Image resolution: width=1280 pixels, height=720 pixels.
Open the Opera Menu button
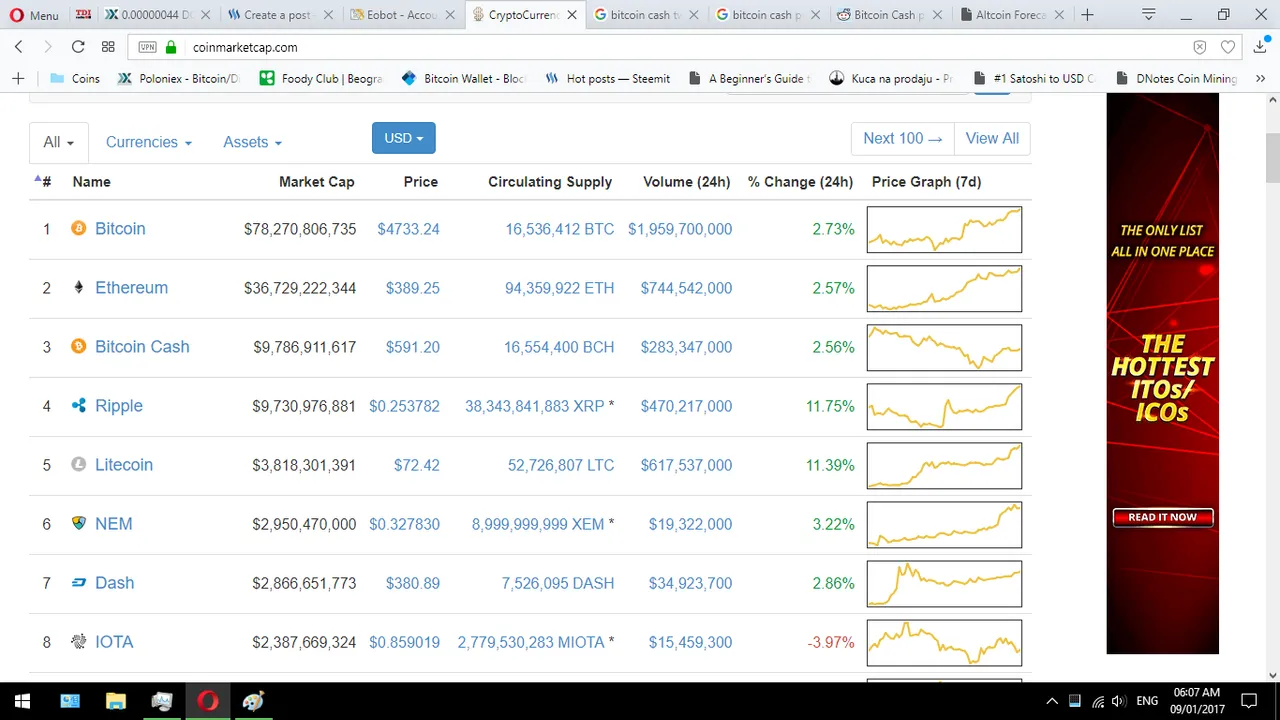(x=34, y=15)
